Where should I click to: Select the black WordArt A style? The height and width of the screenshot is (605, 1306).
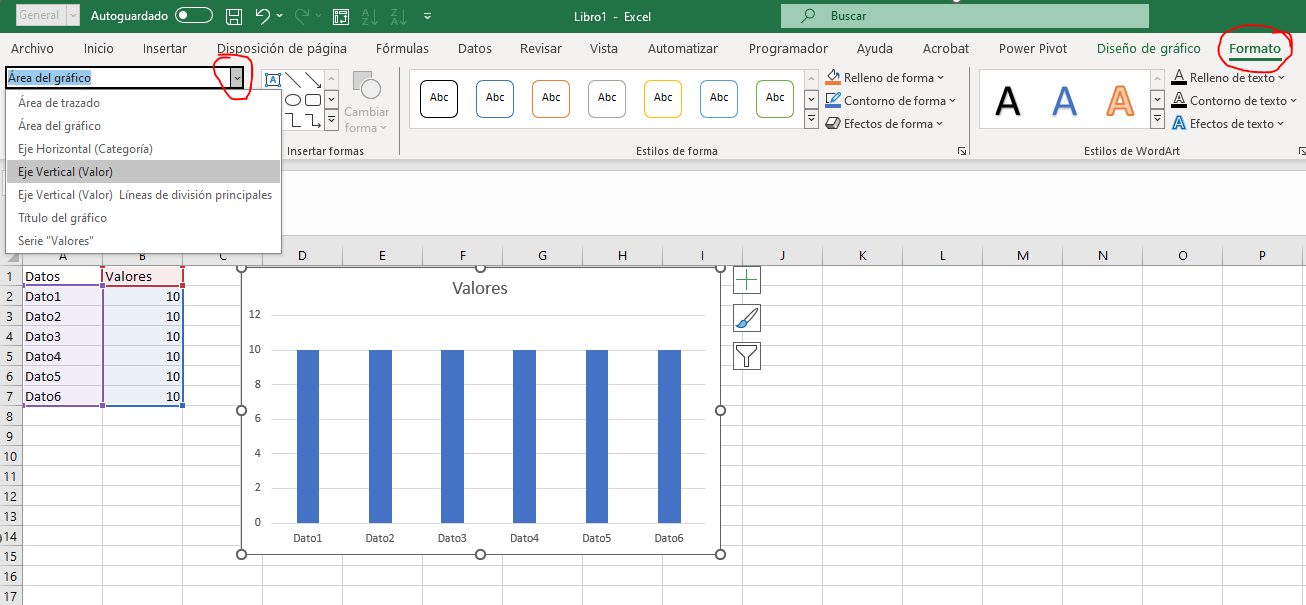(1008, 100)
